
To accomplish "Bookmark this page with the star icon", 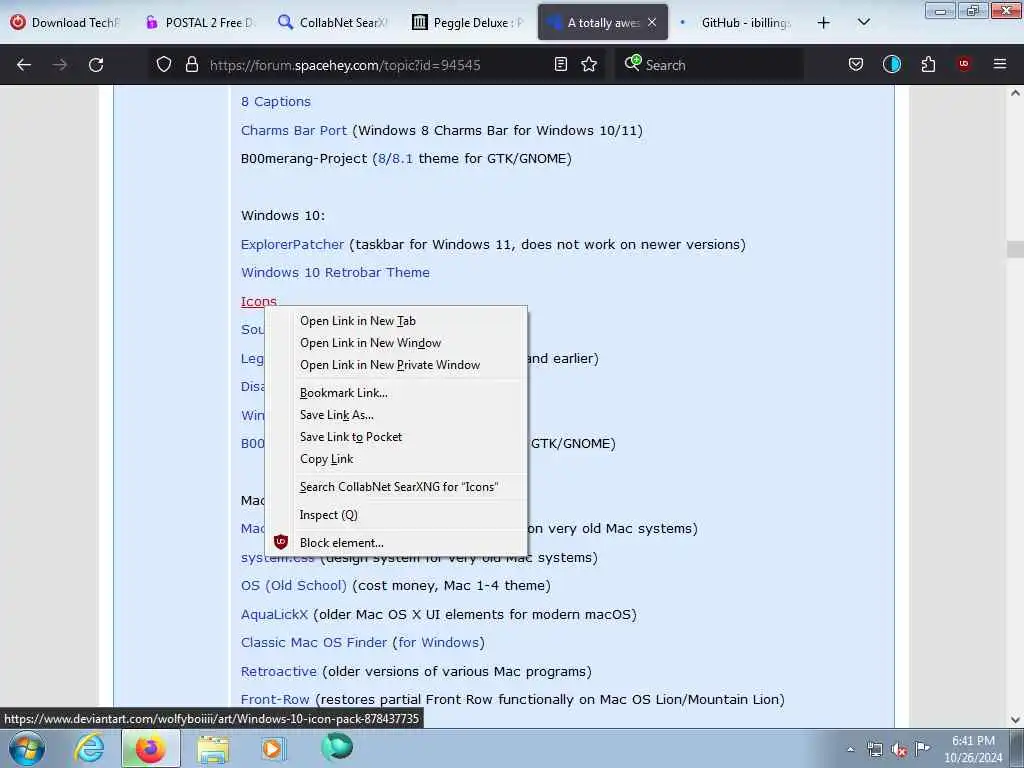I will pyautogui.click(x=589, y=64).
